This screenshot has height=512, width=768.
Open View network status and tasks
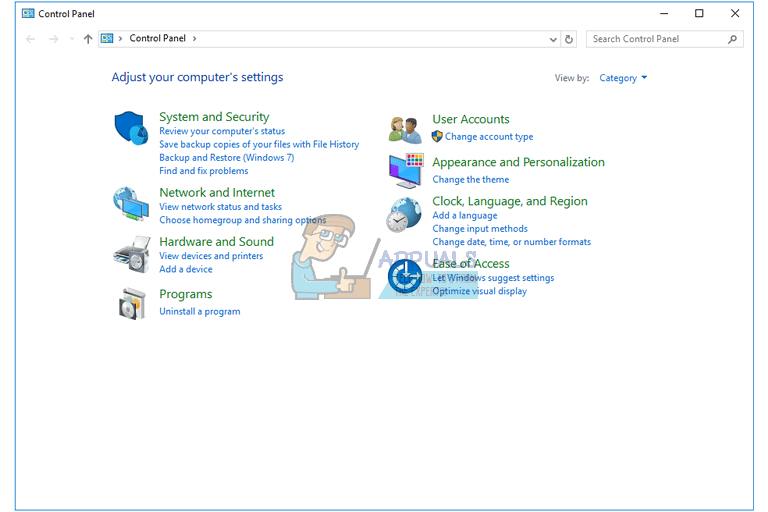click(220, 206)
